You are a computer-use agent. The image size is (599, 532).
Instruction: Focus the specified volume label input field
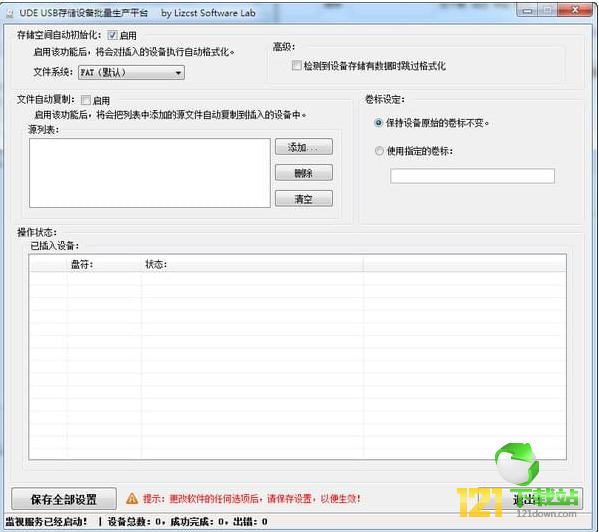[472, 176]
